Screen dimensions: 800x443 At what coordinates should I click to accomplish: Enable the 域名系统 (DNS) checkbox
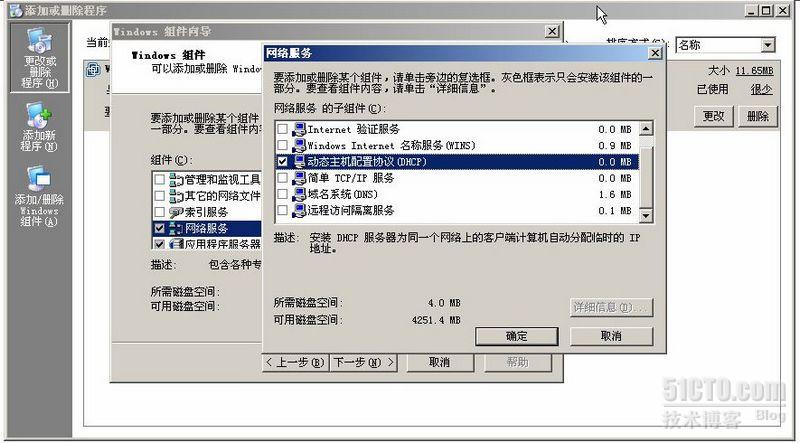tap(282, 194)
